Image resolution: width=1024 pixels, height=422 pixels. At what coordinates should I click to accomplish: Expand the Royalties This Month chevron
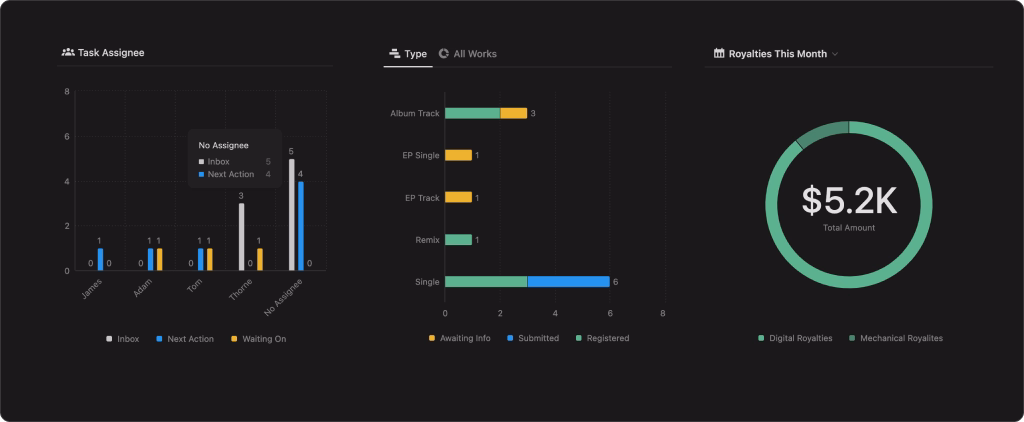[835, 54]
